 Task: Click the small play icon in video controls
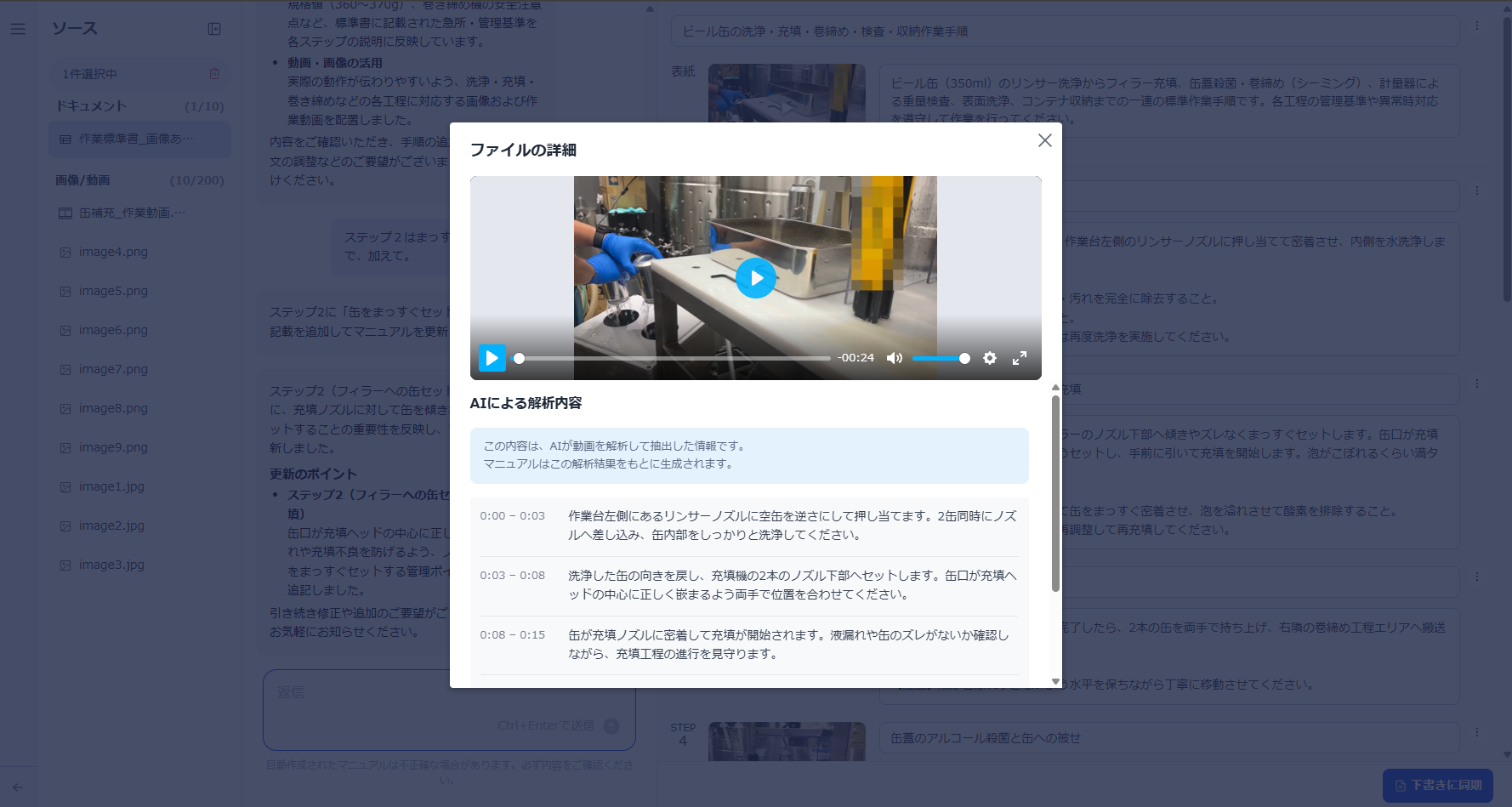492,358
